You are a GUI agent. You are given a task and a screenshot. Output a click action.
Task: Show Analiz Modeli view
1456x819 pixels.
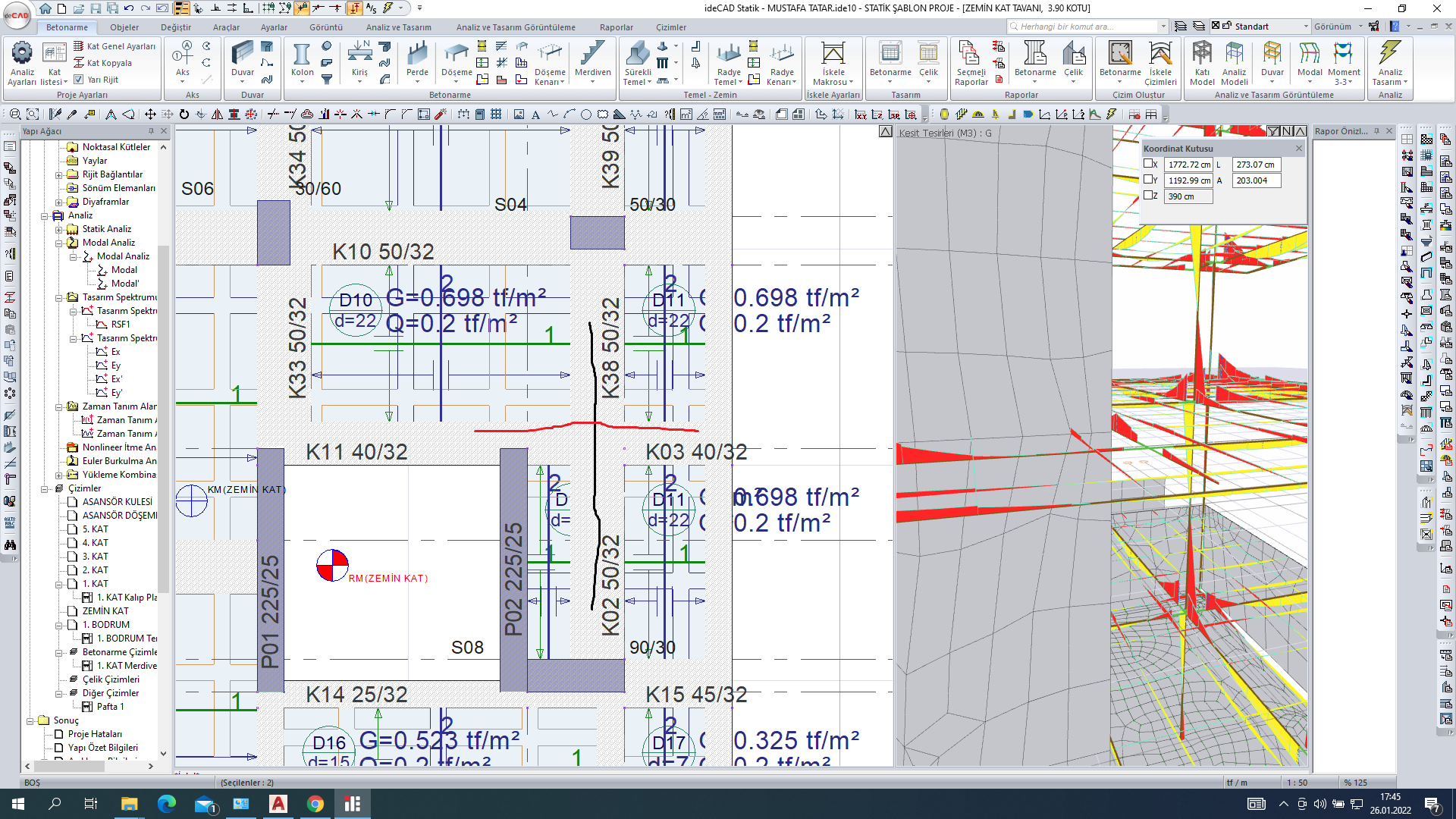coord(1234,63)
